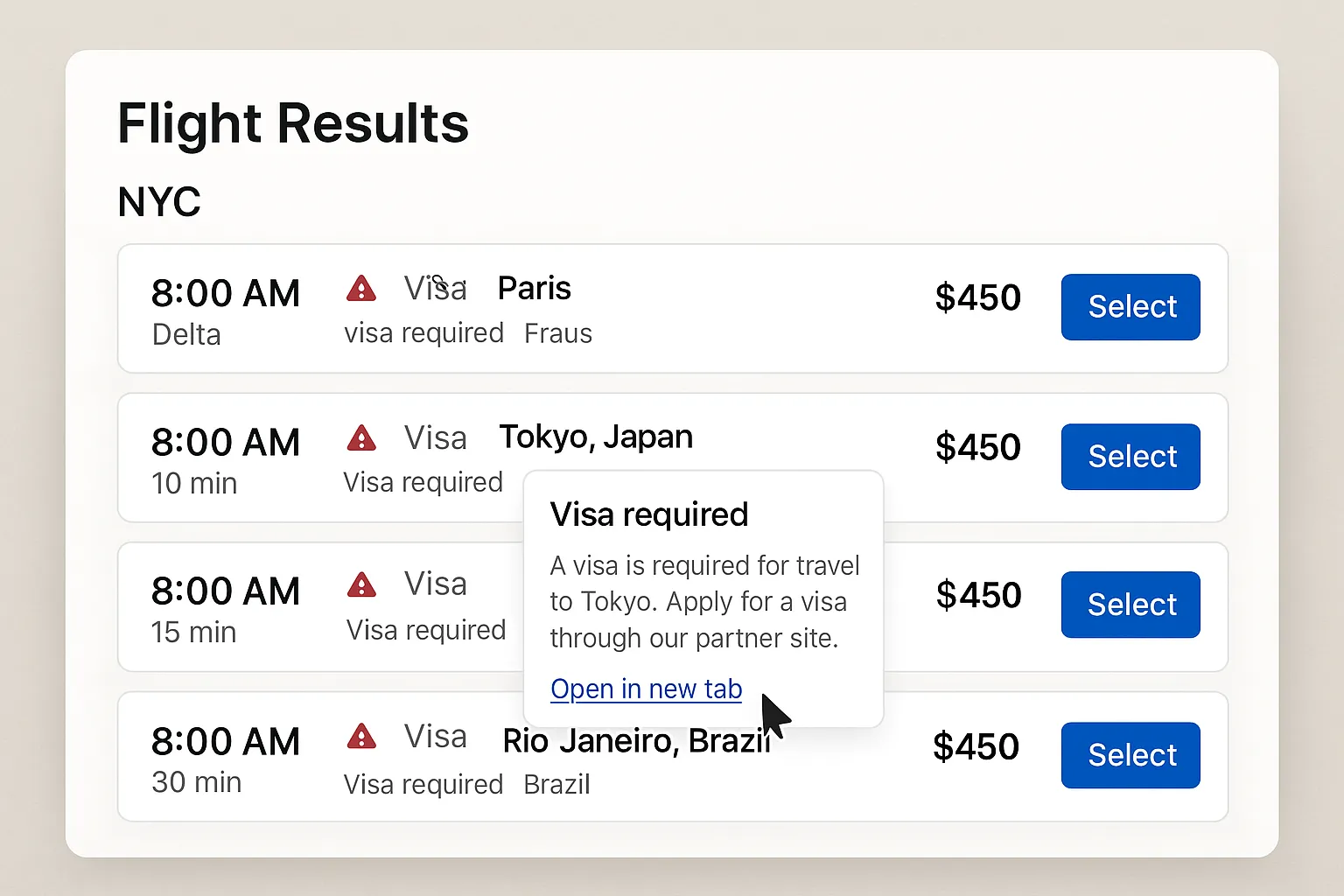Click the visa warning triangle beside Paris flight
The width and height of the screenshot is (1344, 896).
[x=361, y=288]
